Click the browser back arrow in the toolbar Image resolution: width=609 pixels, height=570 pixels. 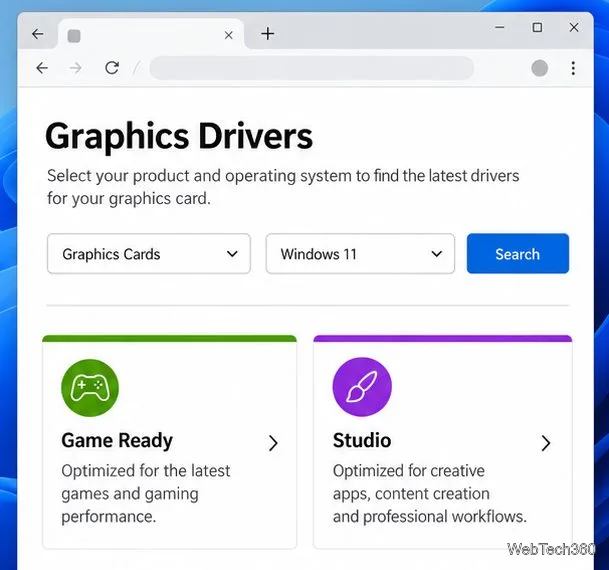click(42, 68)
